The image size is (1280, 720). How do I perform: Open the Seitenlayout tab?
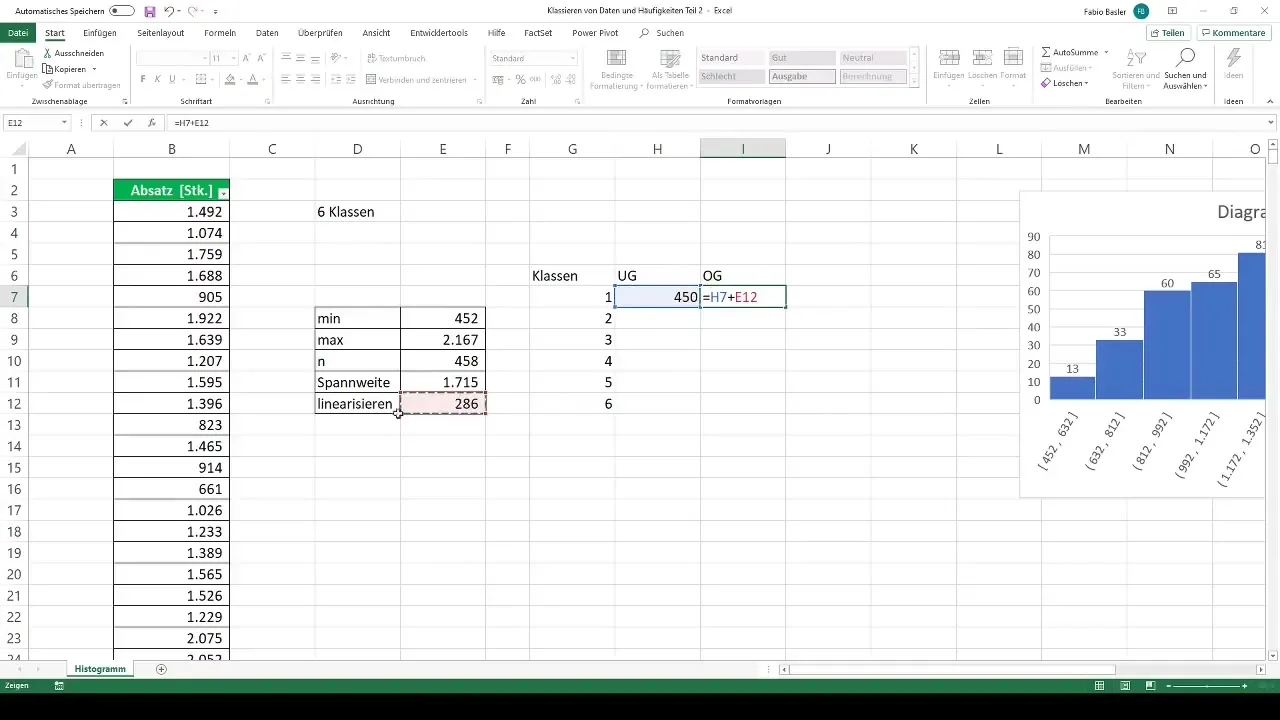coord(160,33)
